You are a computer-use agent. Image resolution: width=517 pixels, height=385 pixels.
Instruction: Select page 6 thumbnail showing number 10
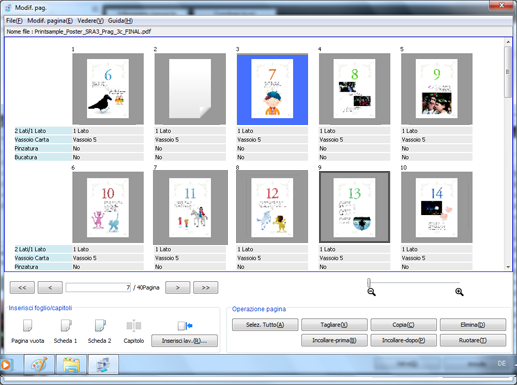pyautogui.click(x=108, y=207)
